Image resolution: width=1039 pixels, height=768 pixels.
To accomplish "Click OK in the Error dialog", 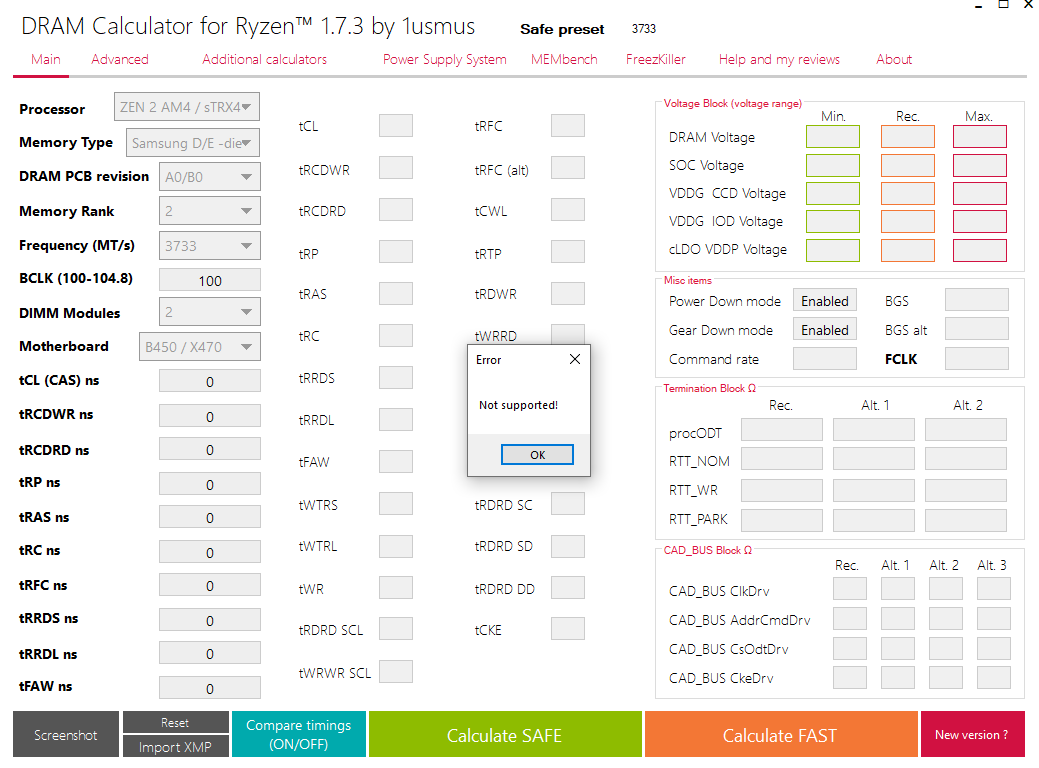I will click(537, 455).
